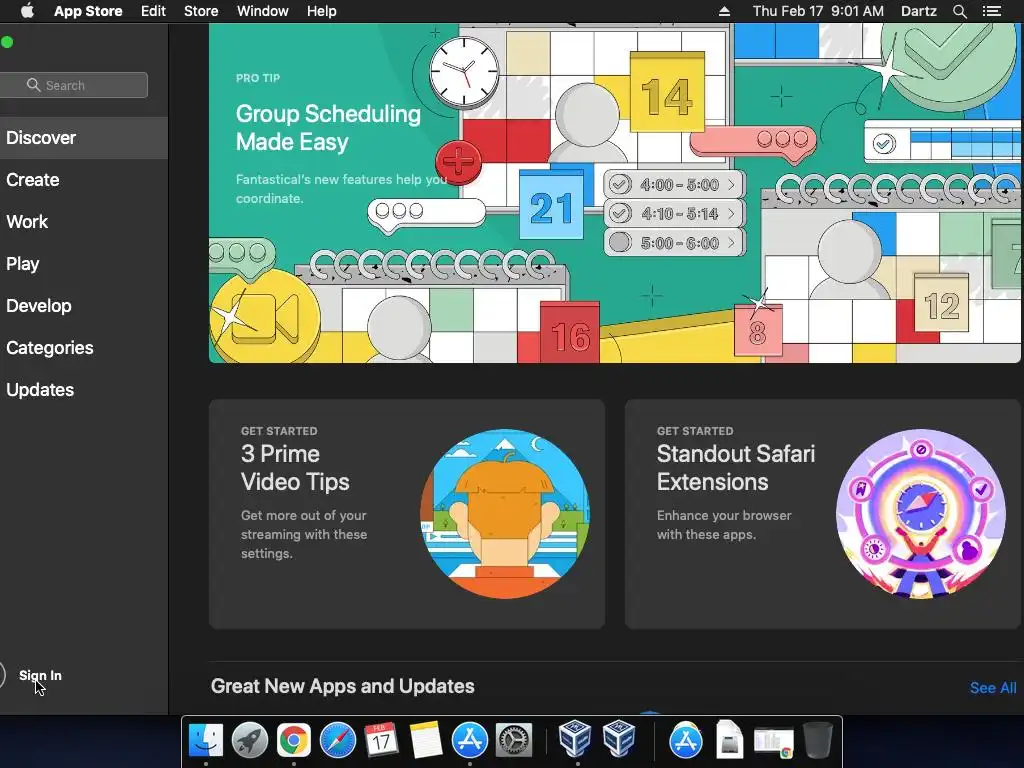
Task: Click Sign In at sidebar bottom
Action: 40,675
